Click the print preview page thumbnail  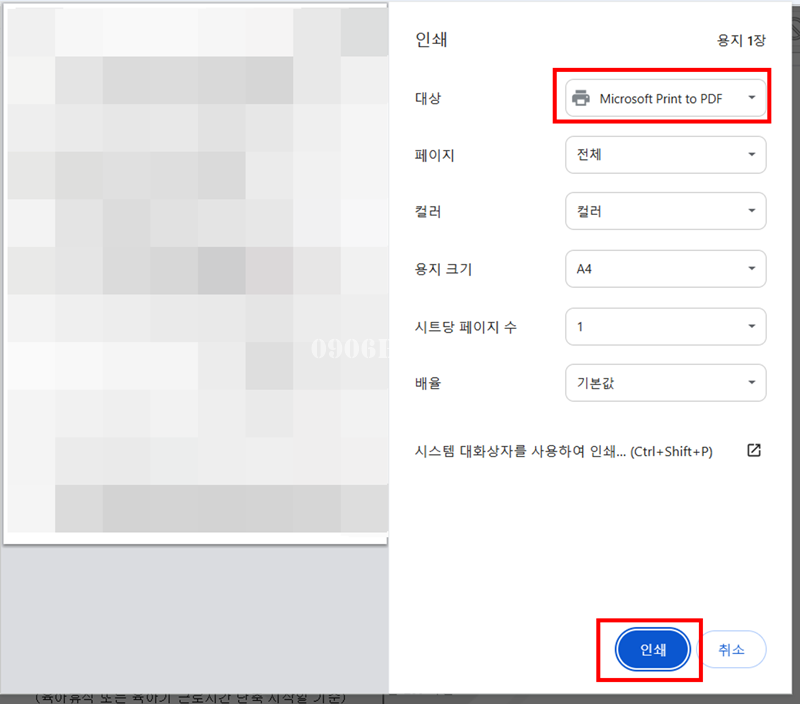pos(196,273)
